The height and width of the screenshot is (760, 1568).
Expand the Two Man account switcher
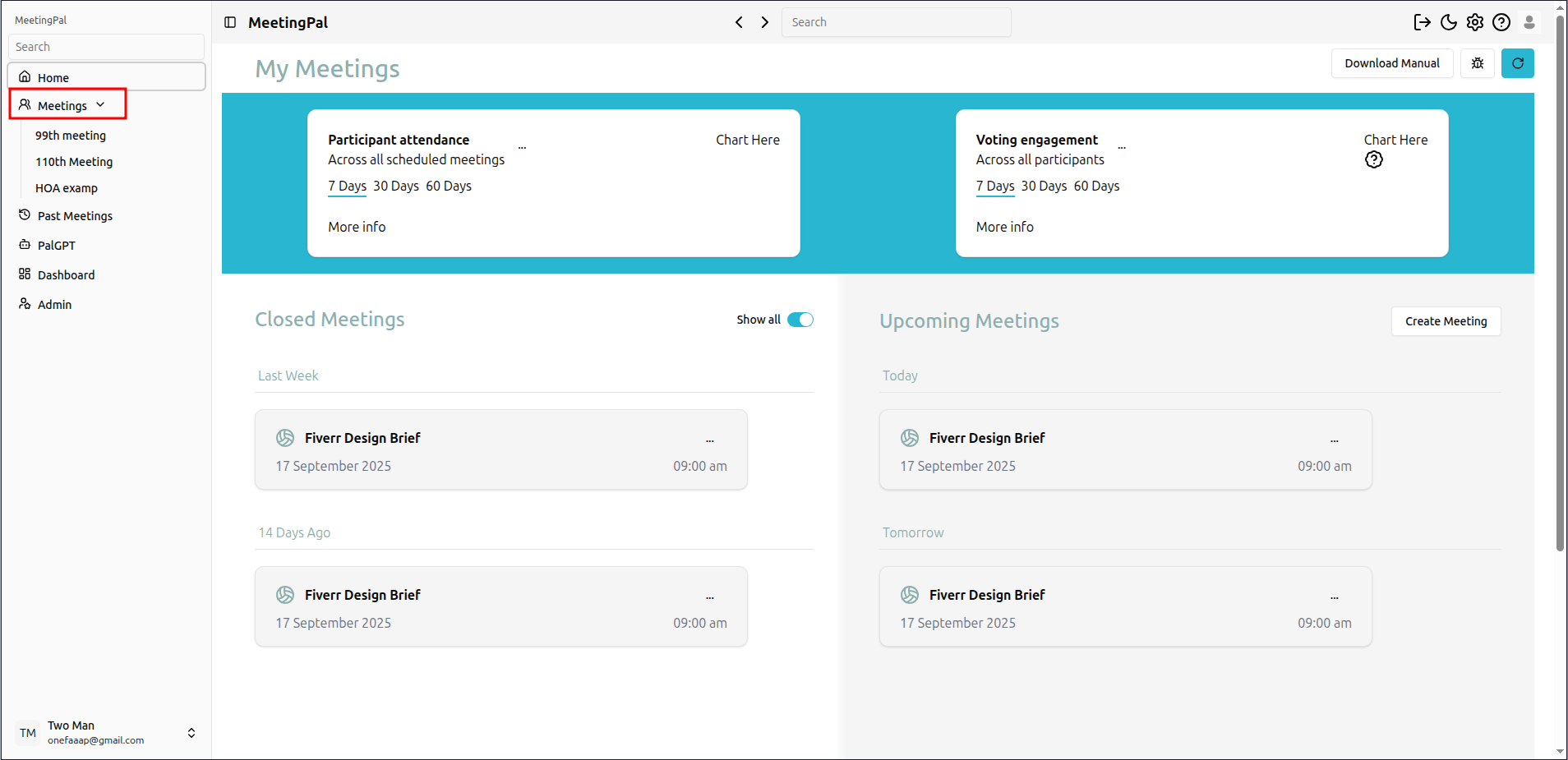[191, 733]
